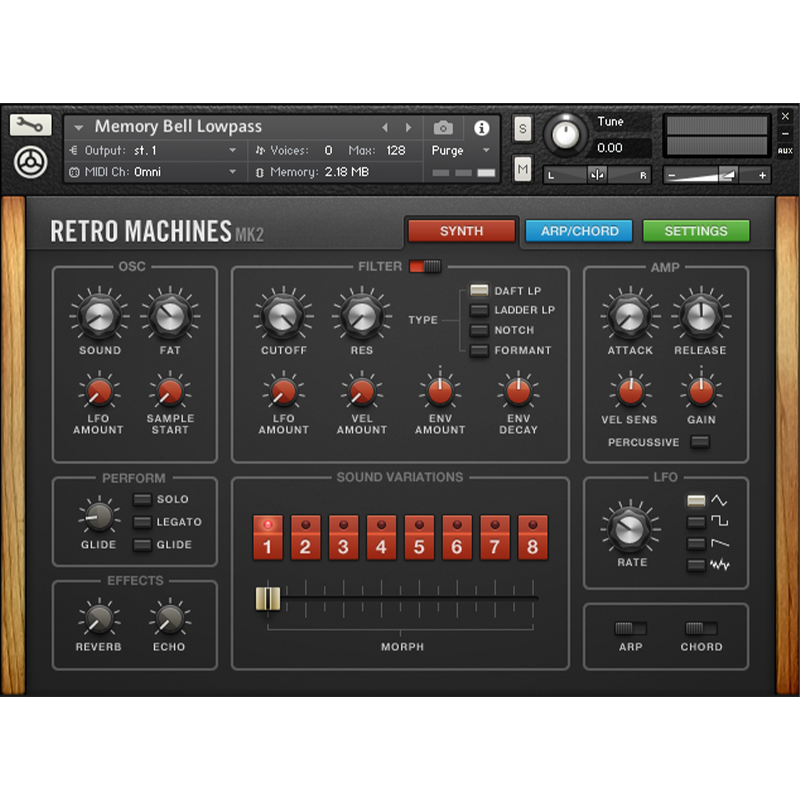Decrease volume with minus button
The height and width of the screenshot is (800, 800).
[x=671, y=176]
